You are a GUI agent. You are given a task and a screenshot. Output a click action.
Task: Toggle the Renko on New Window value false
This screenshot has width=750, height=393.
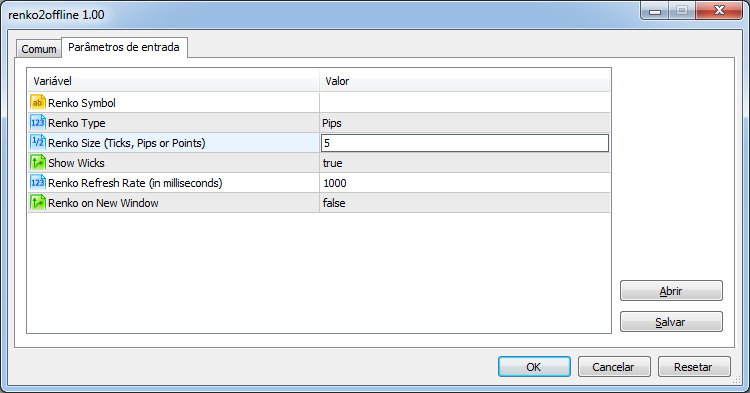click(x=464, y=203)
